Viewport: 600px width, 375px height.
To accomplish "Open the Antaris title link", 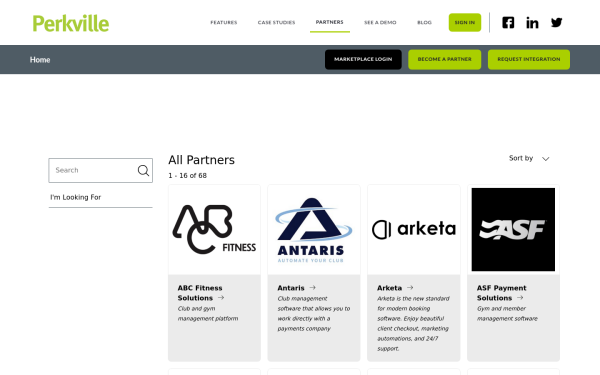I will pos(291,288).
